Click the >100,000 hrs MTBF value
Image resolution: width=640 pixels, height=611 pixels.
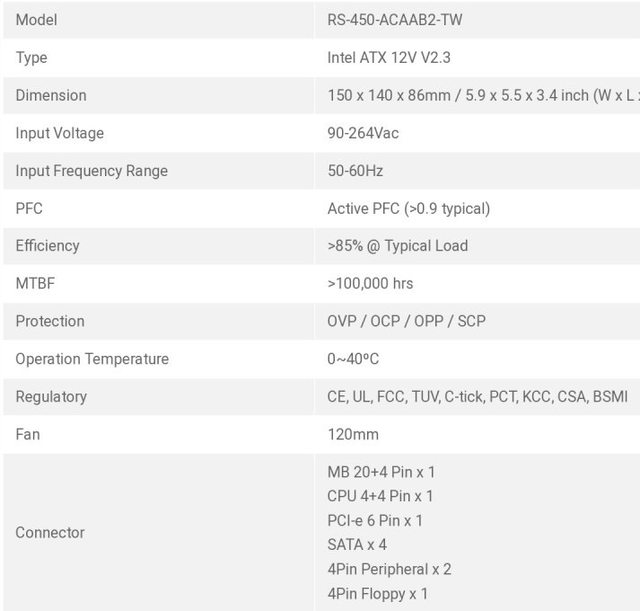(x=370, y=284)
